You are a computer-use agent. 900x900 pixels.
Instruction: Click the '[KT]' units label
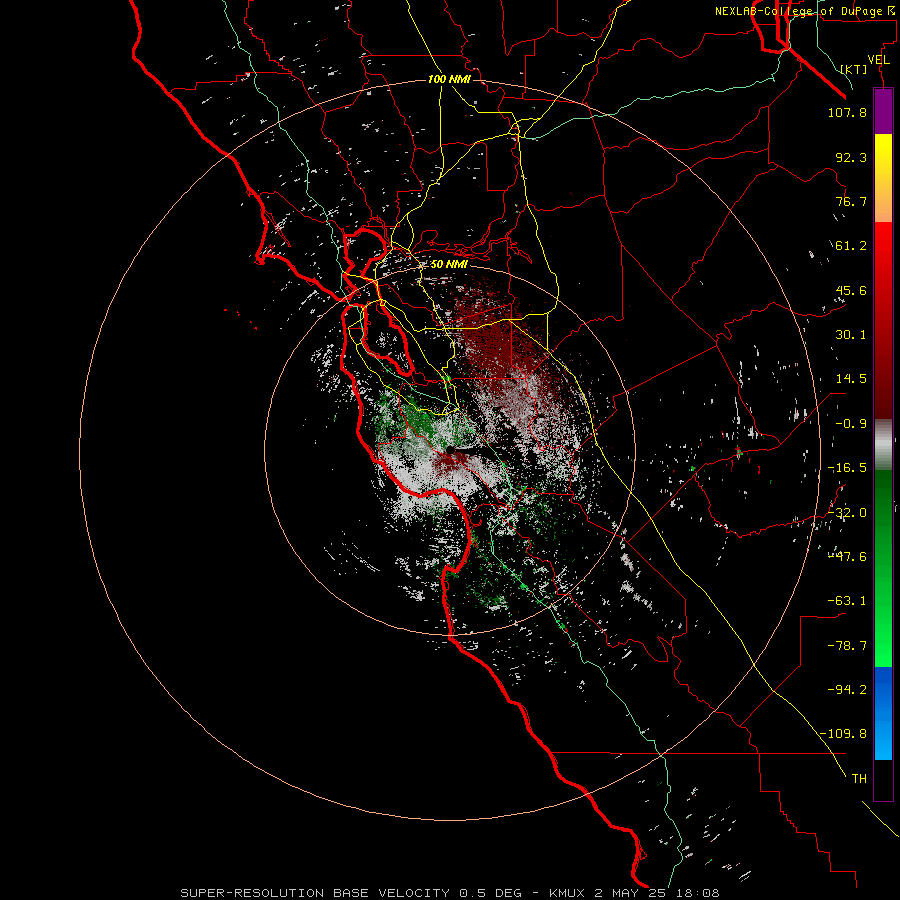pyautogui.click(x=854, y=69)
